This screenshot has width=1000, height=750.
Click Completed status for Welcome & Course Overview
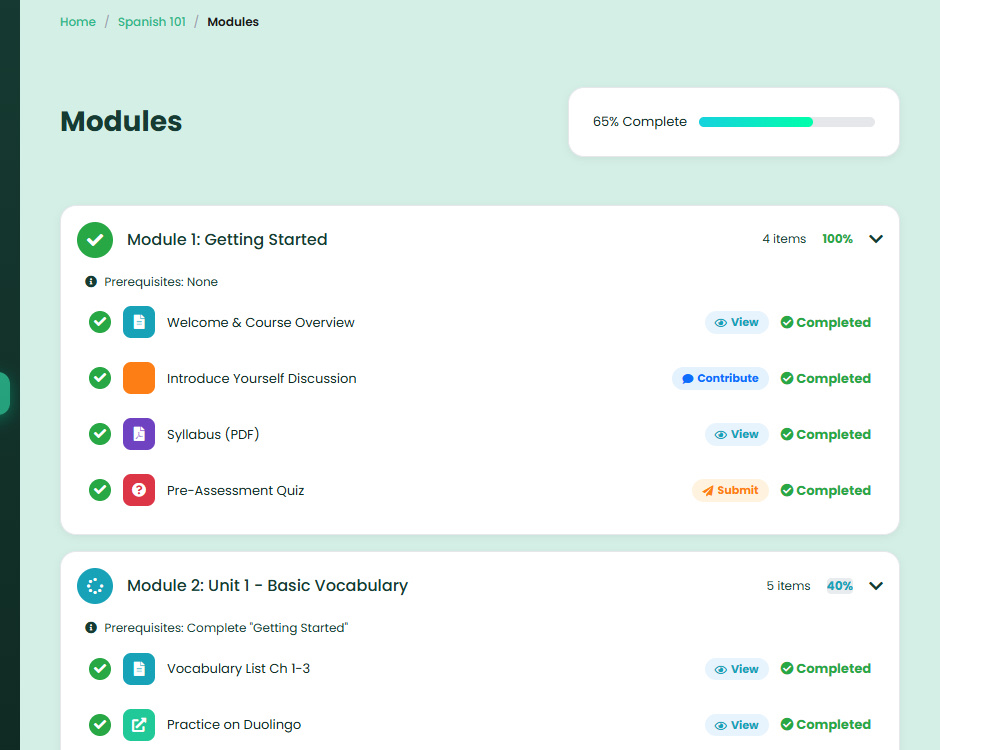(x=826, y=323)
